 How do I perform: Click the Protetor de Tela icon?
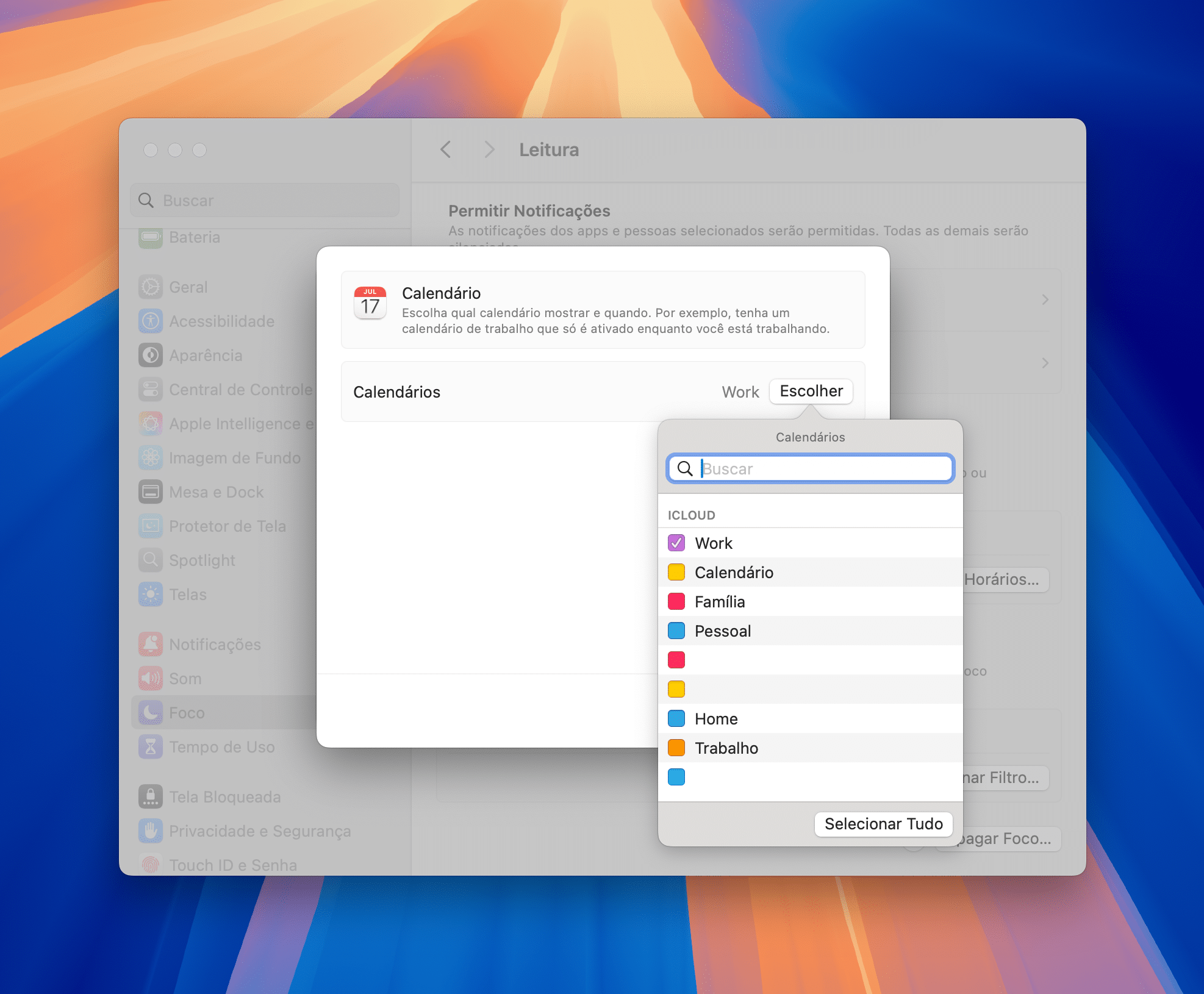click(x=151, y=526)
